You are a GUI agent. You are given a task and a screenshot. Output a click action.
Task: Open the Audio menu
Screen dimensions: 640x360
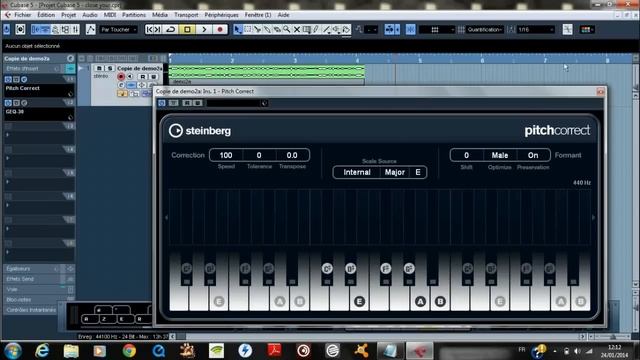pos(89,15)
